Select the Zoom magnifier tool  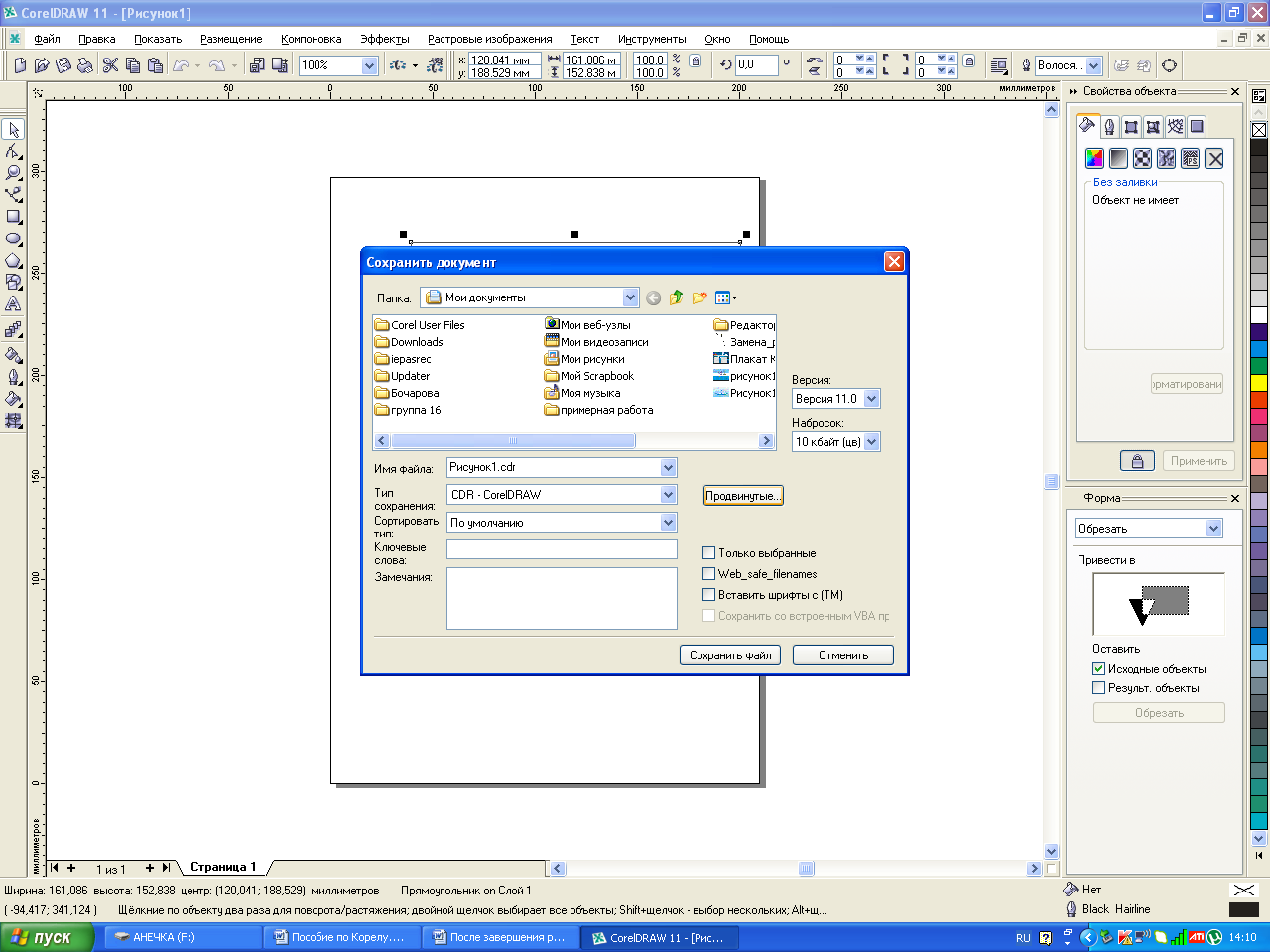(x=14, y=173)
